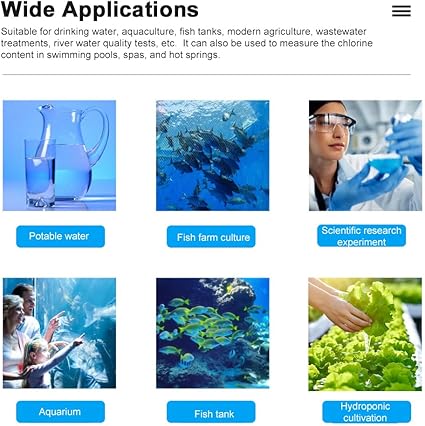
Task: Click the drinking glass in water photo
Action: 40,173
